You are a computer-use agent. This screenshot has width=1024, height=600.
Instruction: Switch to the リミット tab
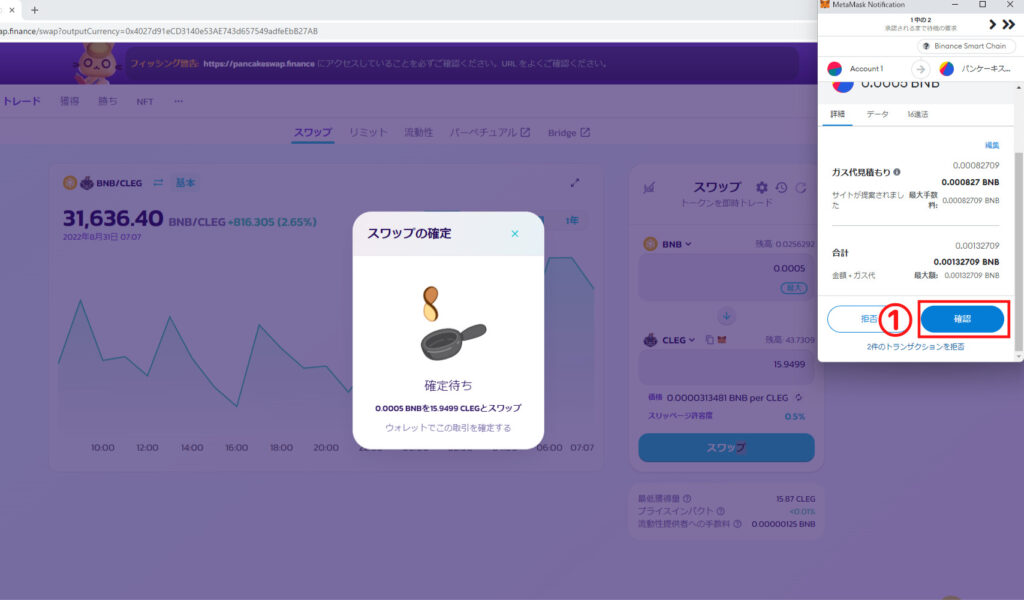click(368, 133)
